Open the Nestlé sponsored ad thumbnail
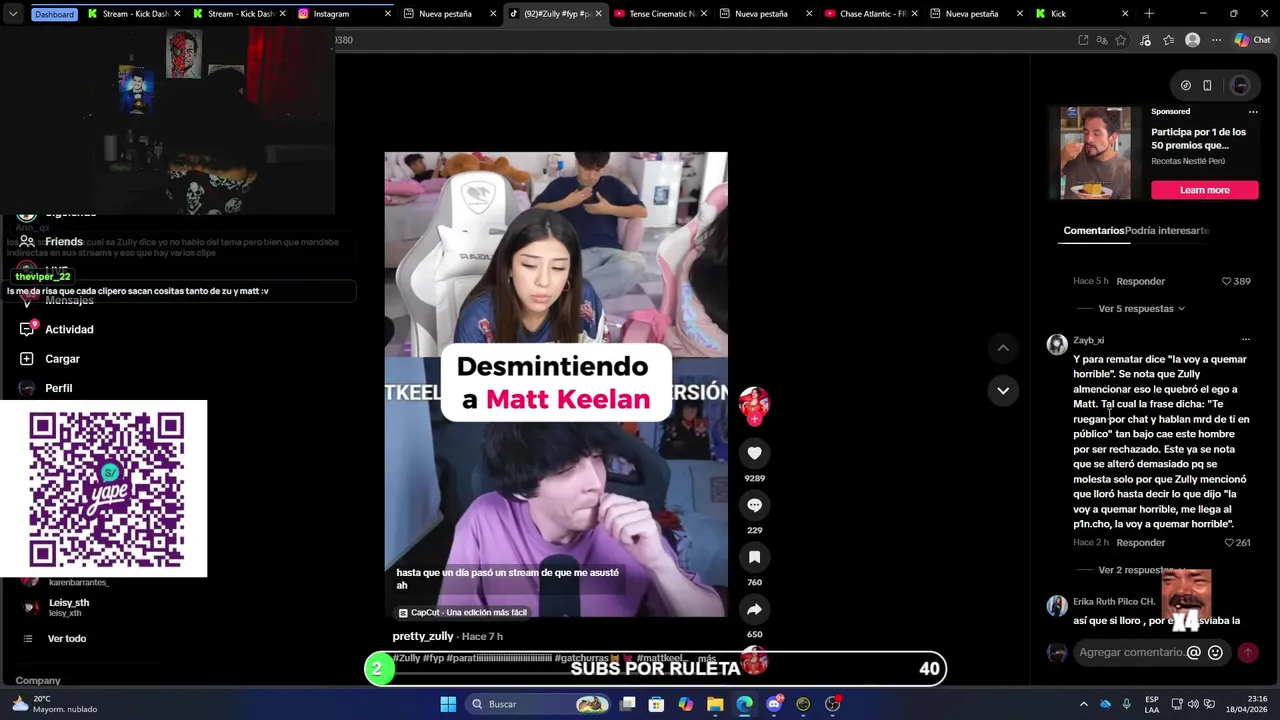Screen dimensions: 1280x720 click(x=1095, y=153)
